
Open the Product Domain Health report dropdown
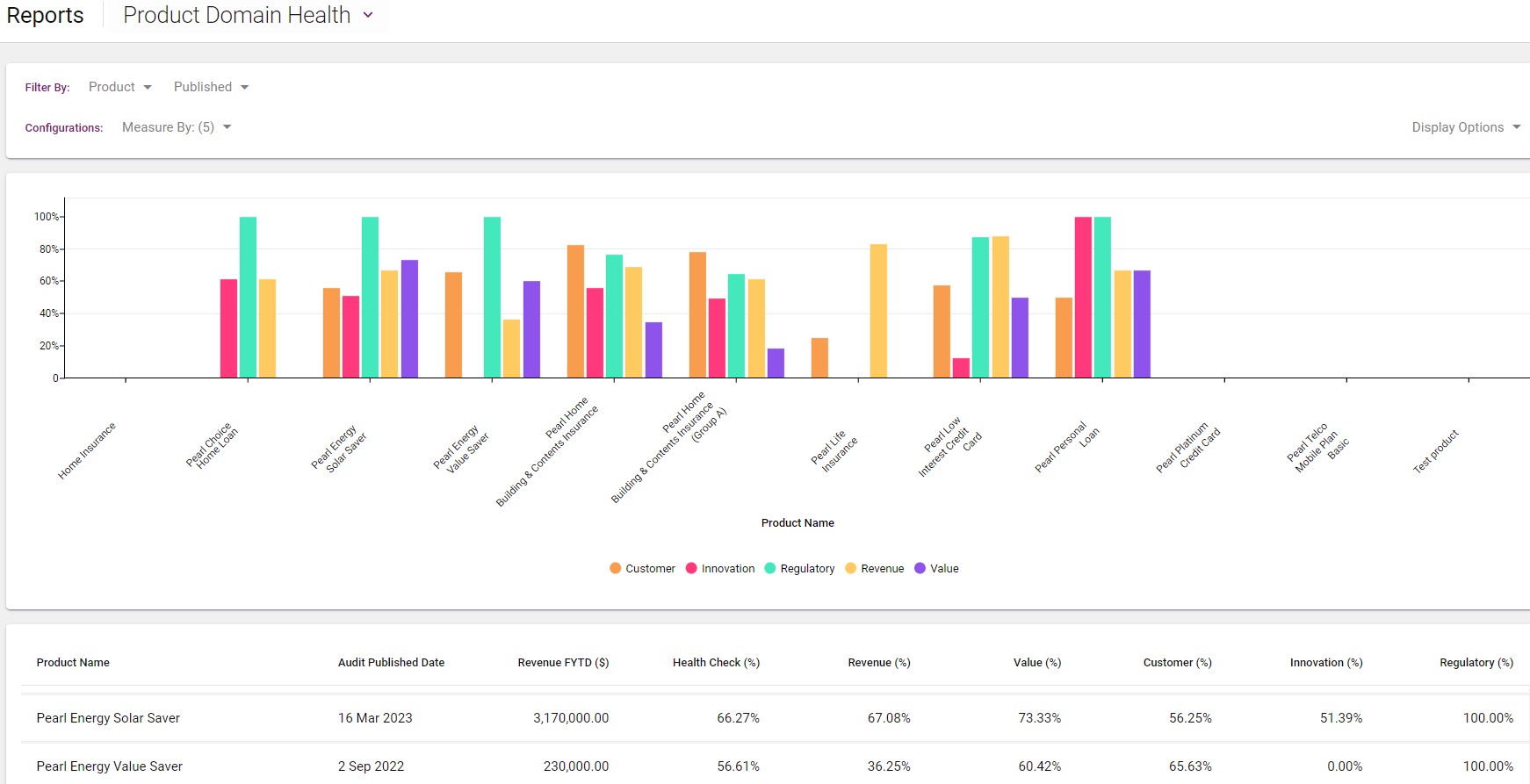click(x=249, y=15)
